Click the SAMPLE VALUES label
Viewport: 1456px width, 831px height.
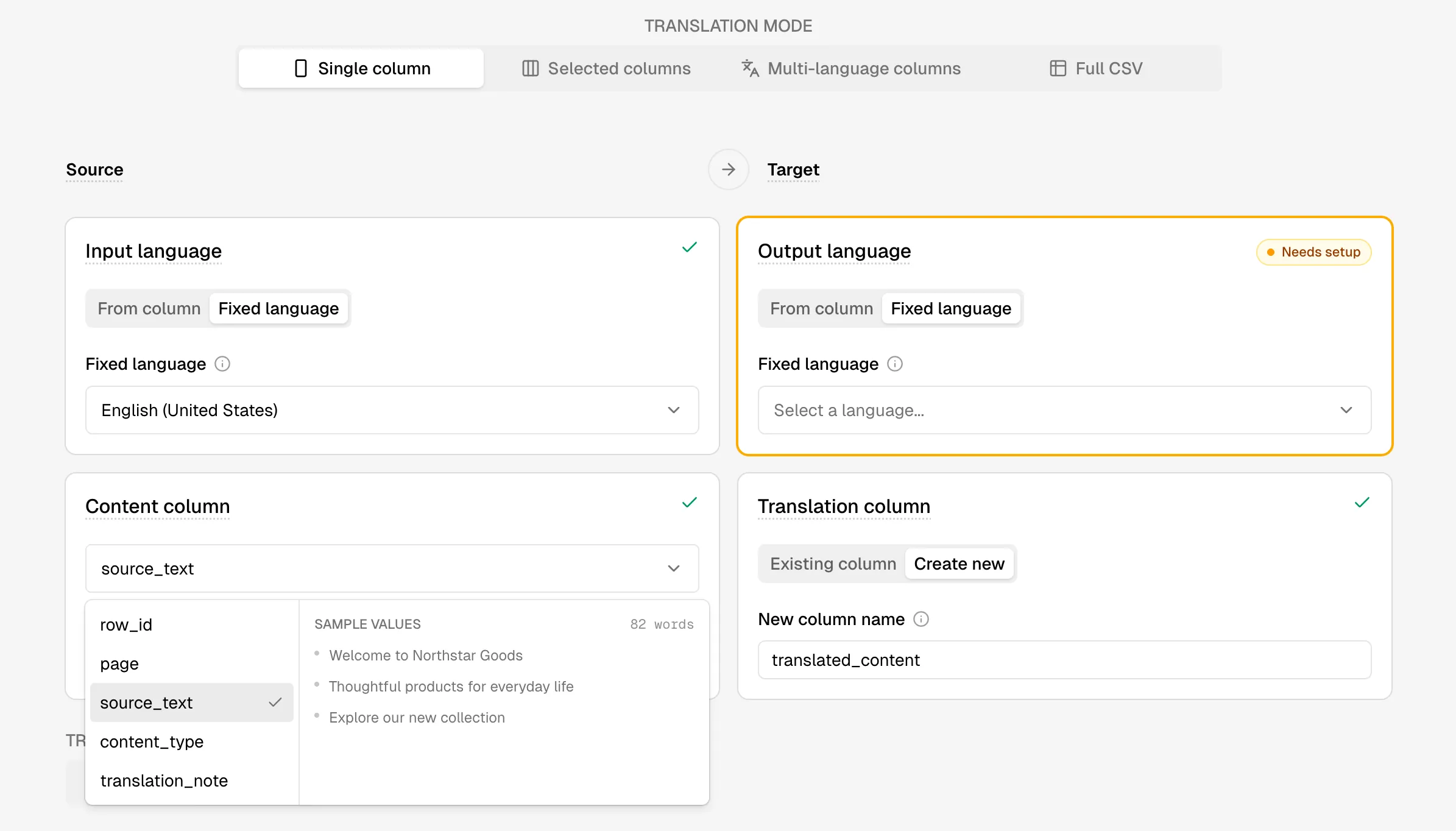pyautogui.click(x=367, y=624)
